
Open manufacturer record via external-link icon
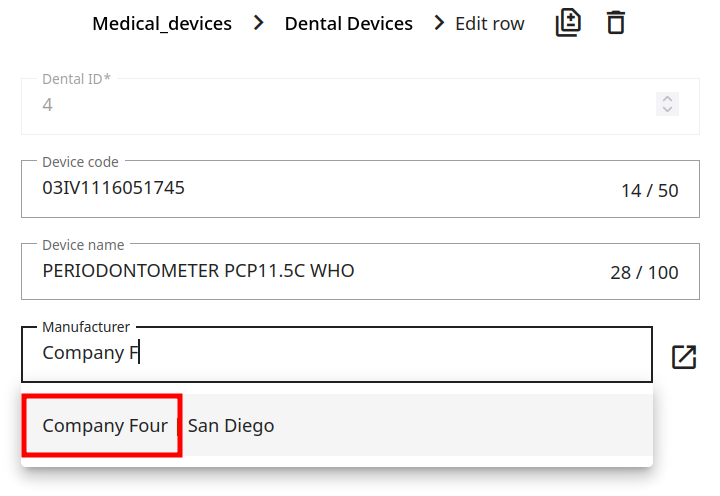[x=684, y=357]
